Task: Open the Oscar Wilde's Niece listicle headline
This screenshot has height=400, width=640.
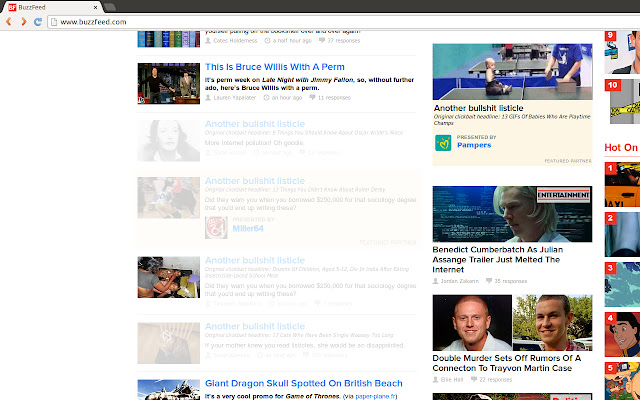Action: [255, 124]
